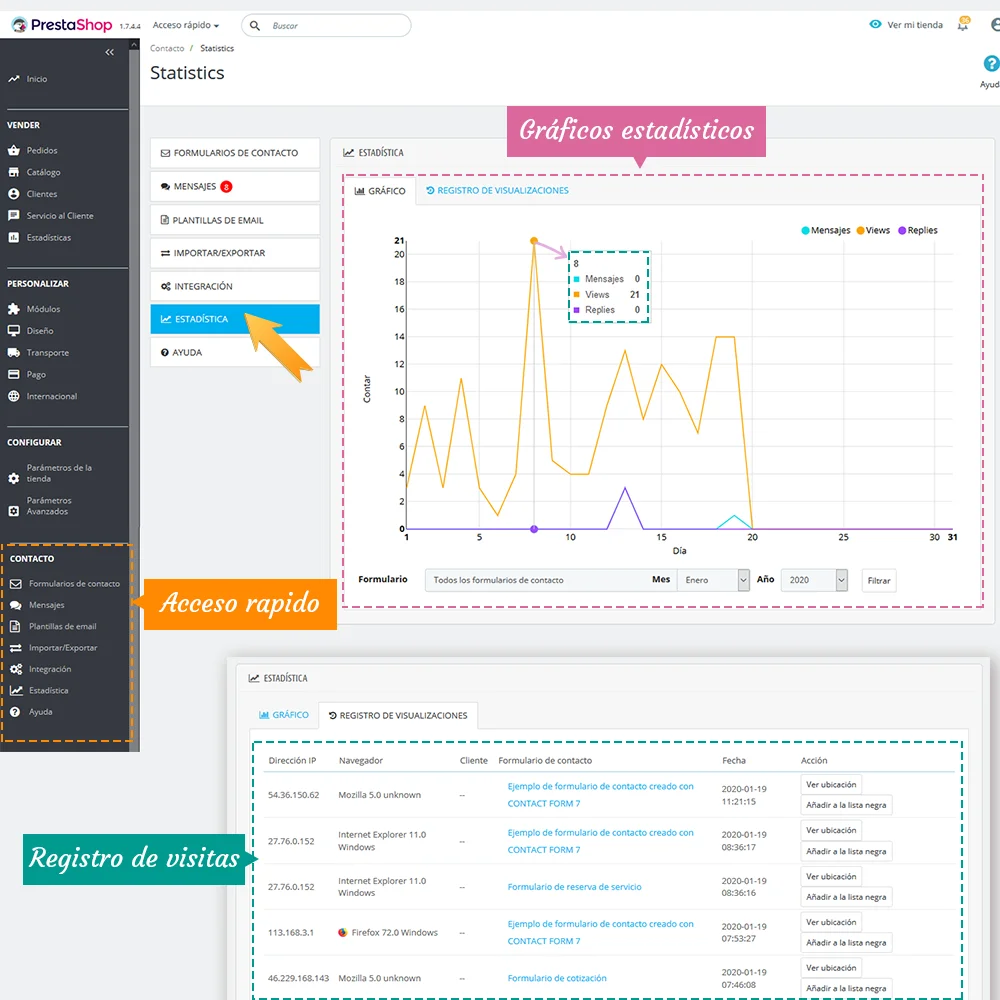The width and height of the screenshot is (1000, 1000).
Task: Open Pedidos basket icon in sidebar
Action: [x=14, y=151]
